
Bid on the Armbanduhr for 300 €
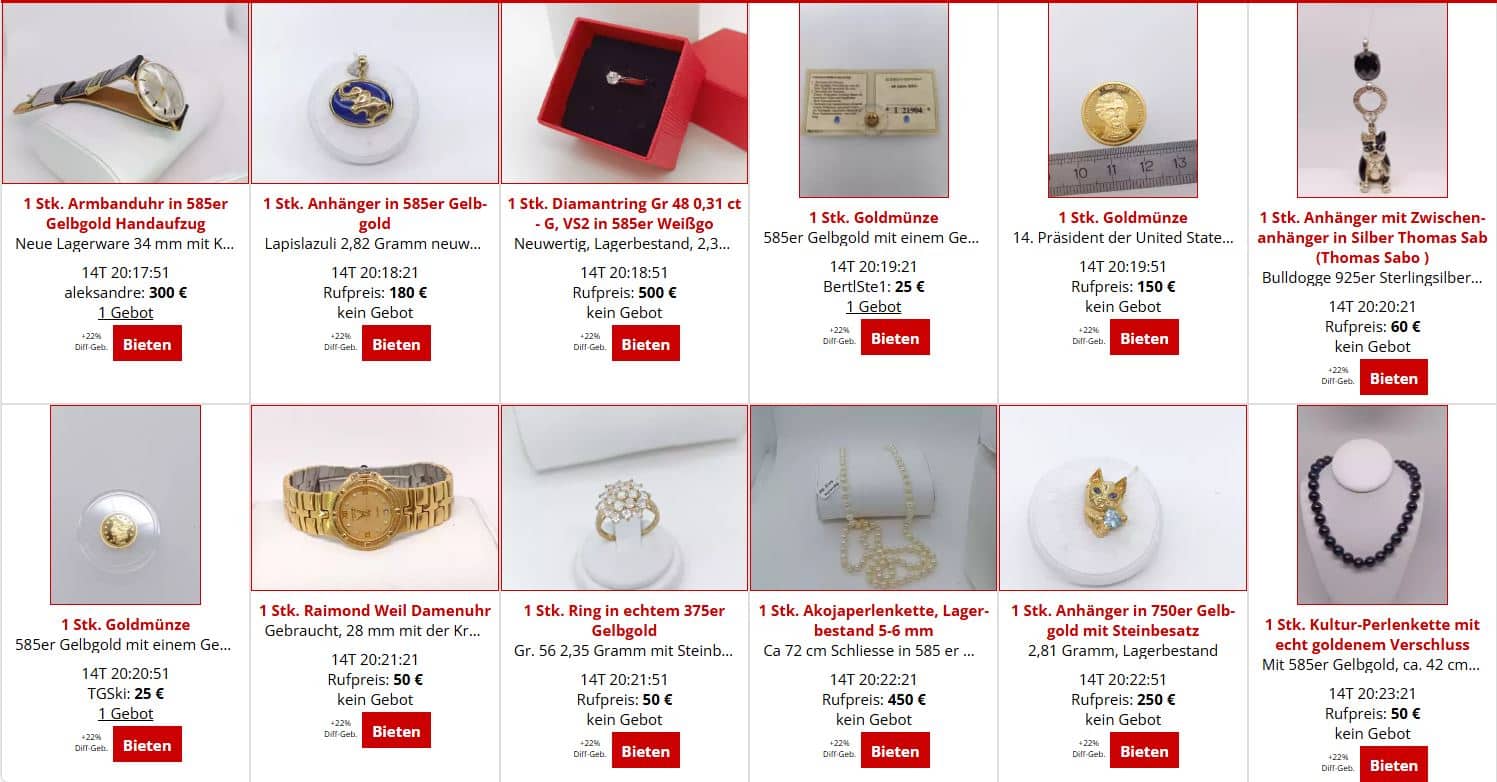(147, 344)
